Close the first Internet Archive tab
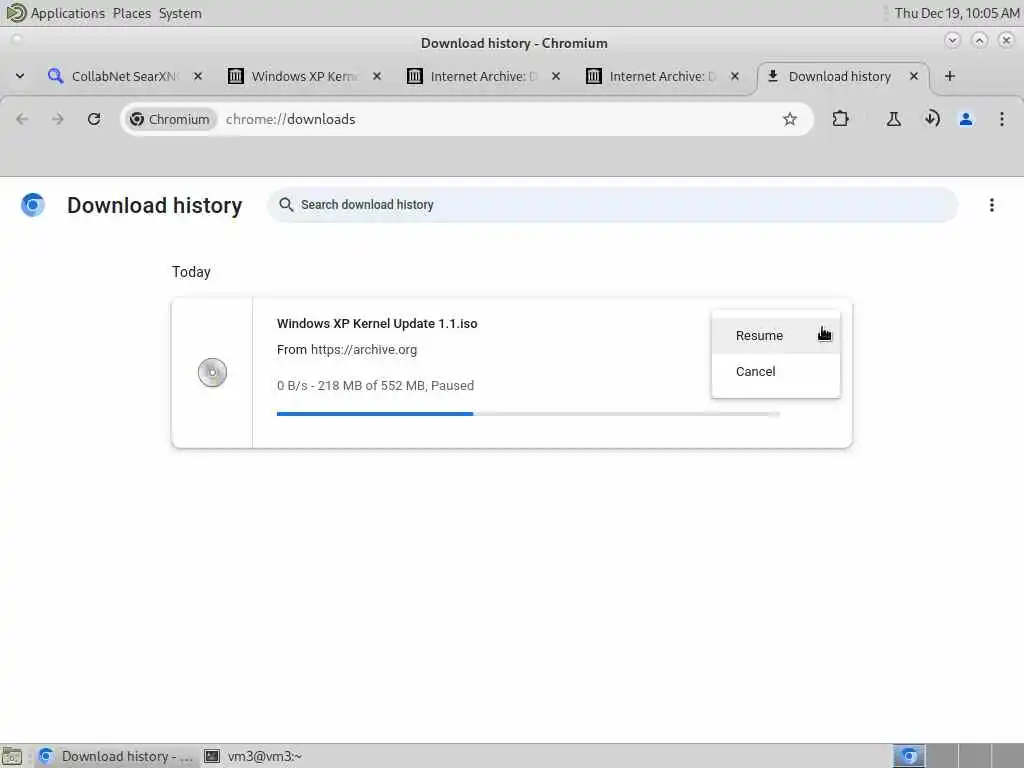This screenshot has height=768, width=1024. 556,76
